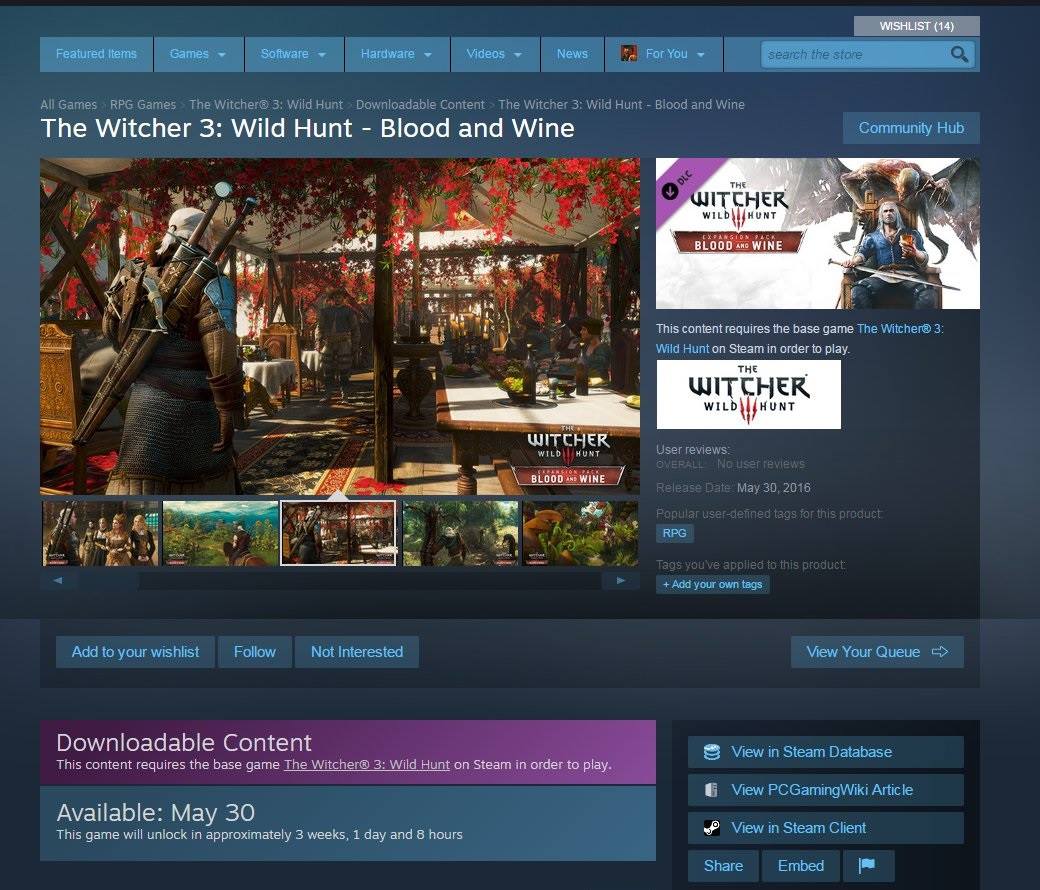Open the Featured Items tab
The height and width of the screenshot is (890, 1040).
[x=96, y=54]
